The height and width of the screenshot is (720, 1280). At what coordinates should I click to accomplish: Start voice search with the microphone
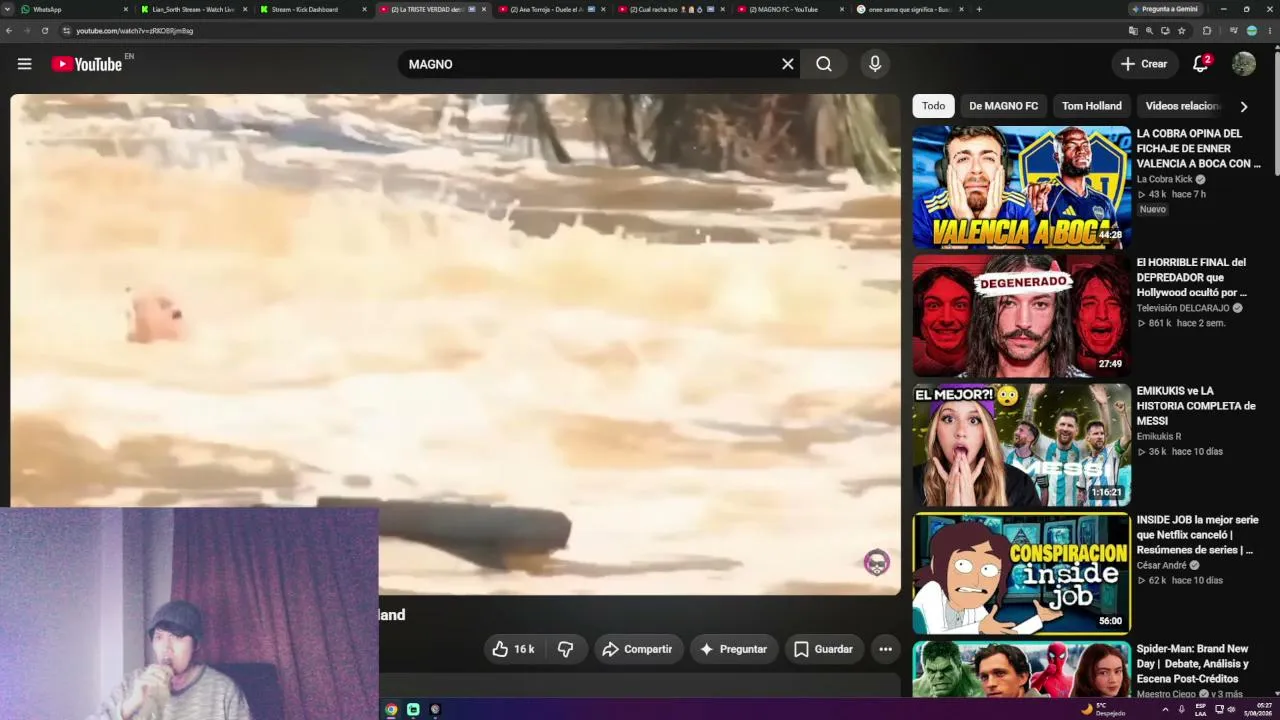[x=875, y=64]
